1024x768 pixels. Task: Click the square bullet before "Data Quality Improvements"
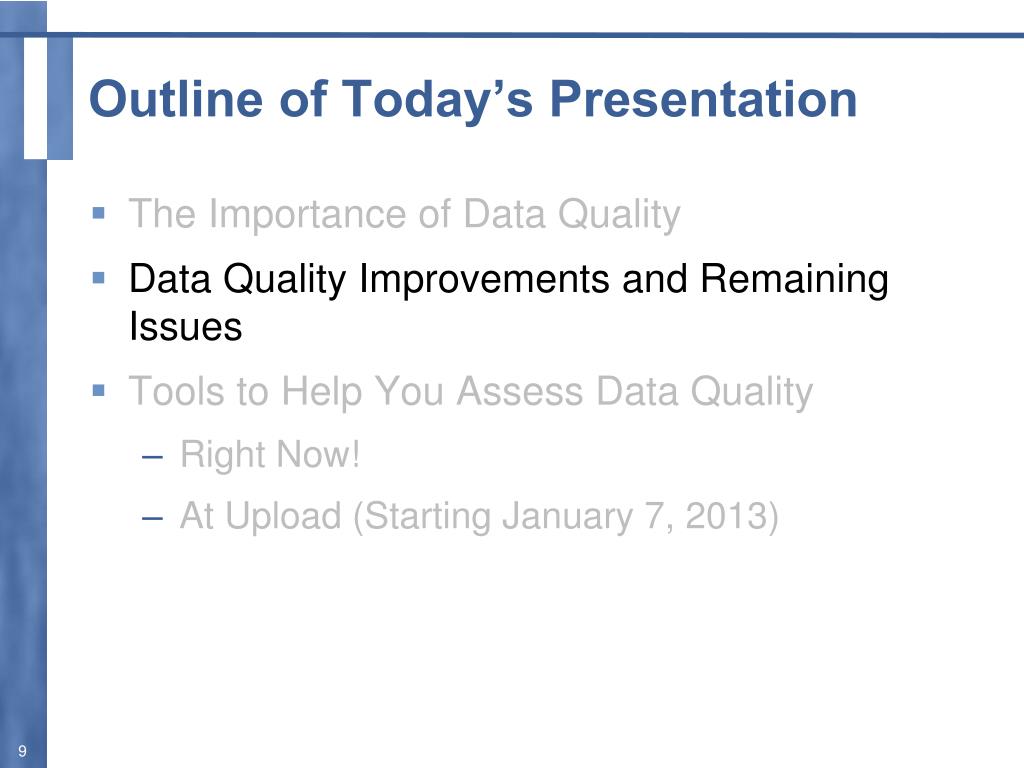pos(99,278)
